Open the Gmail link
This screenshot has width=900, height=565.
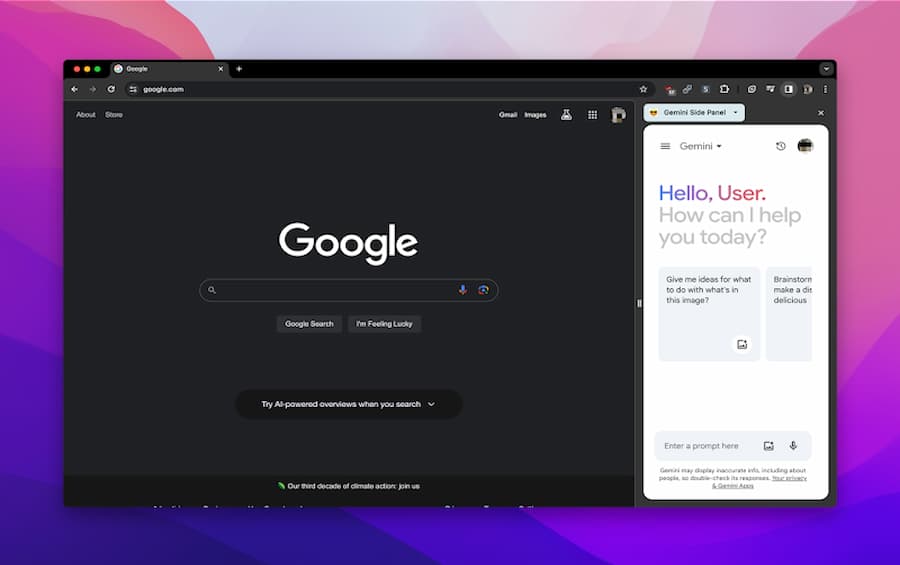[508, 115]
